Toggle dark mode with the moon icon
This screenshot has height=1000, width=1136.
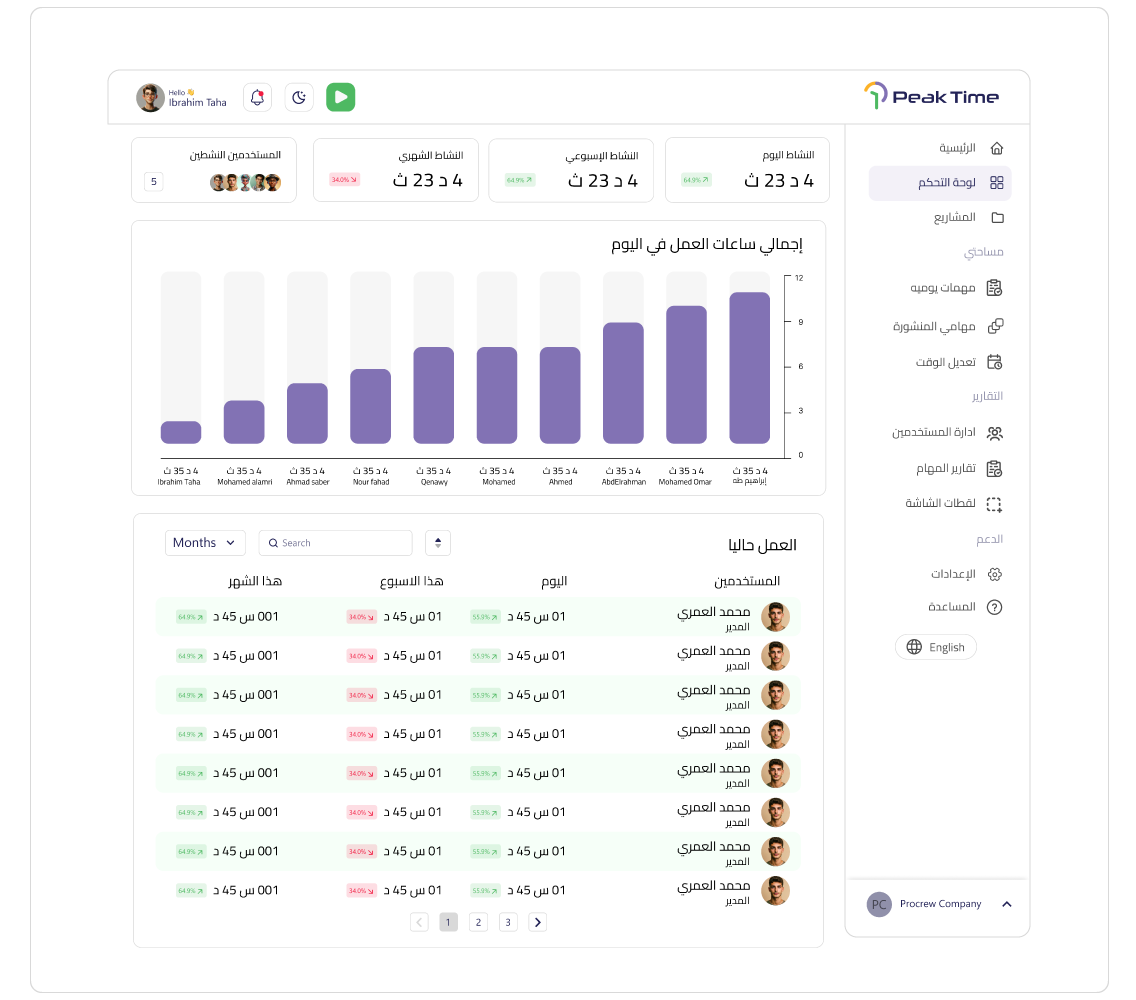[x=299, y=97]
